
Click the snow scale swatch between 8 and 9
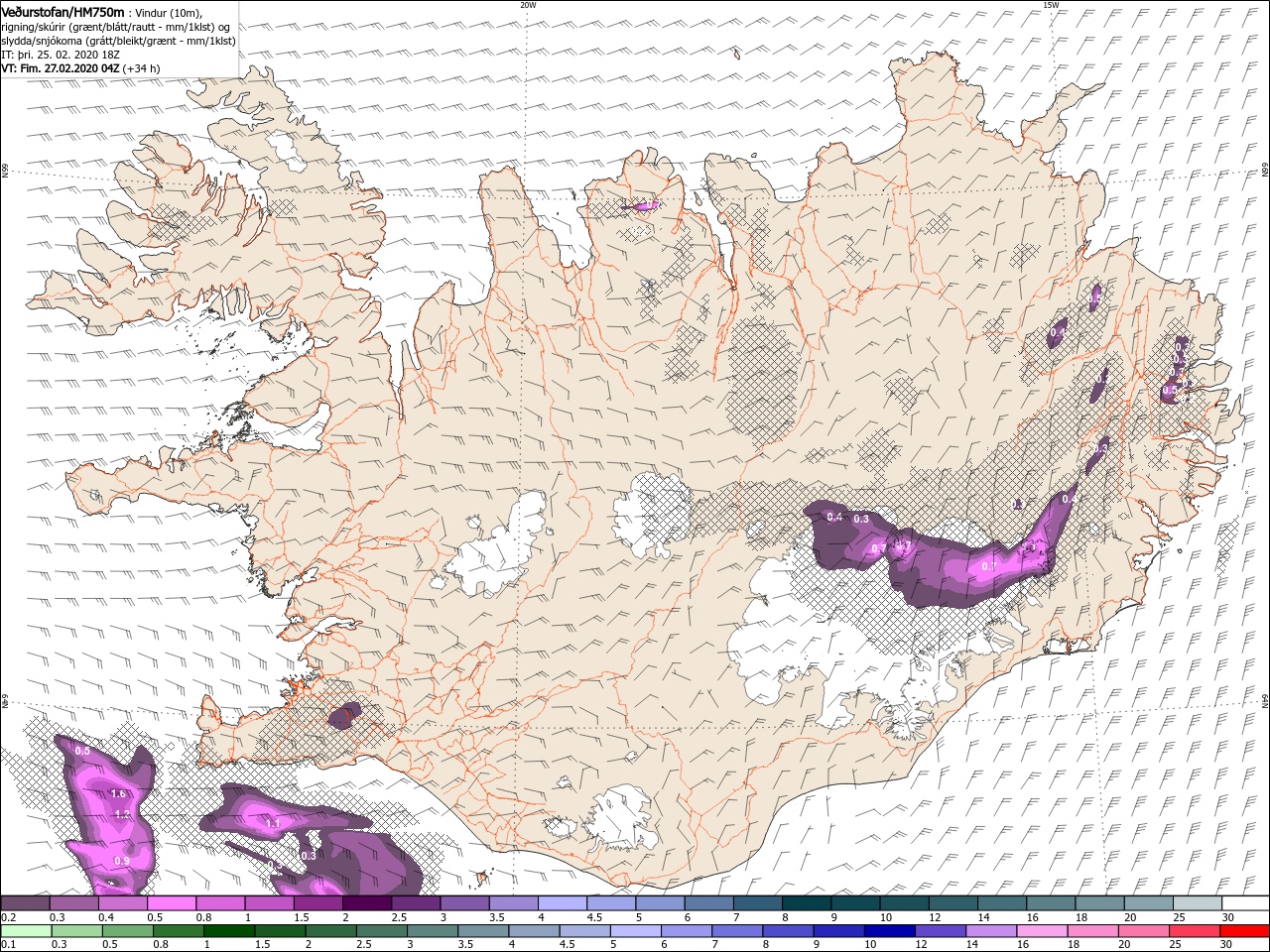click(x=806, y=902)
